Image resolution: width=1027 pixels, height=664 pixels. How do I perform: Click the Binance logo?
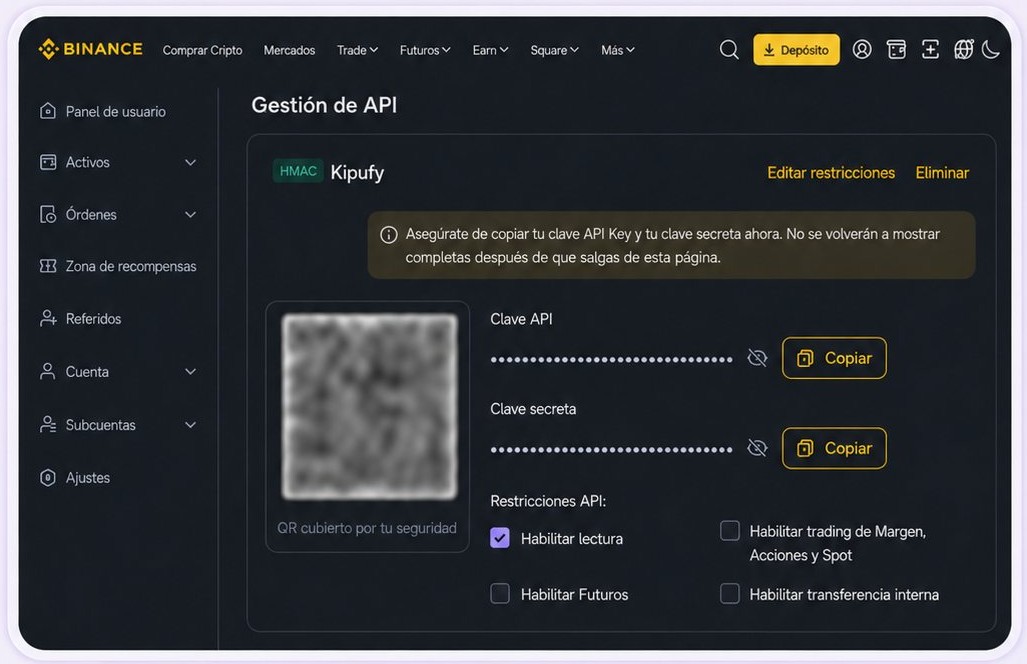point(90,49)
